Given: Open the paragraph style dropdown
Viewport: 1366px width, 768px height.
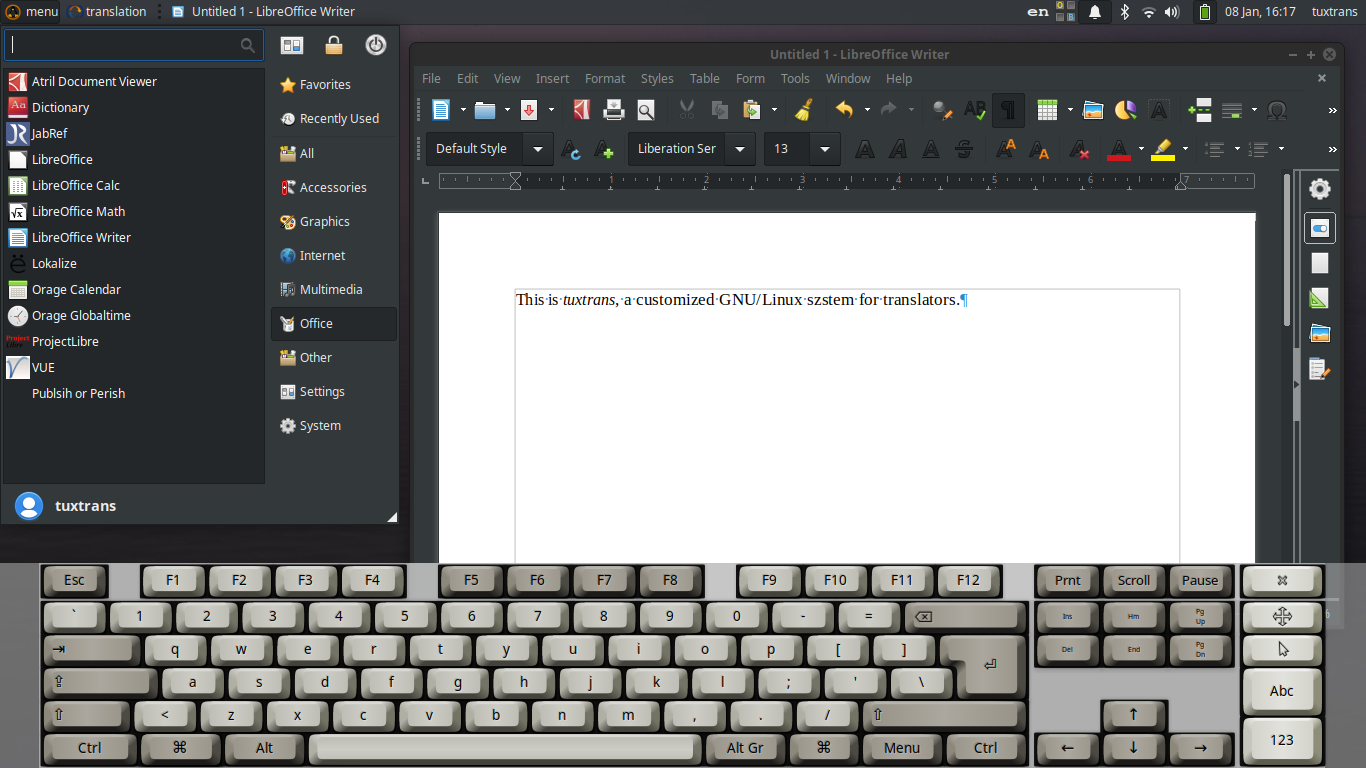Looking at the screenshot, I should point(538,149).
